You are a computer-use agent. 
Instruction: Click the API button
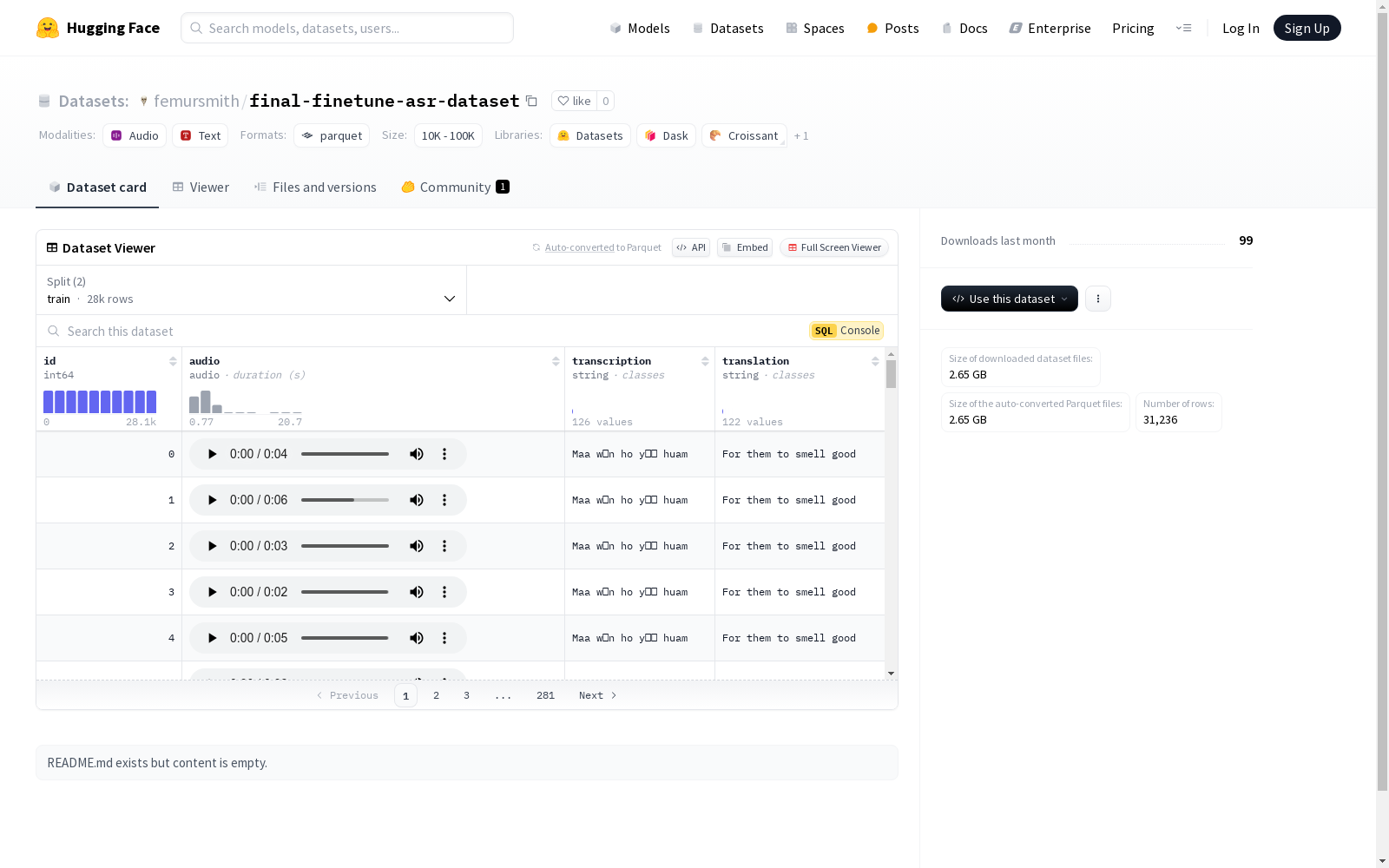click(x=691, y=247)
